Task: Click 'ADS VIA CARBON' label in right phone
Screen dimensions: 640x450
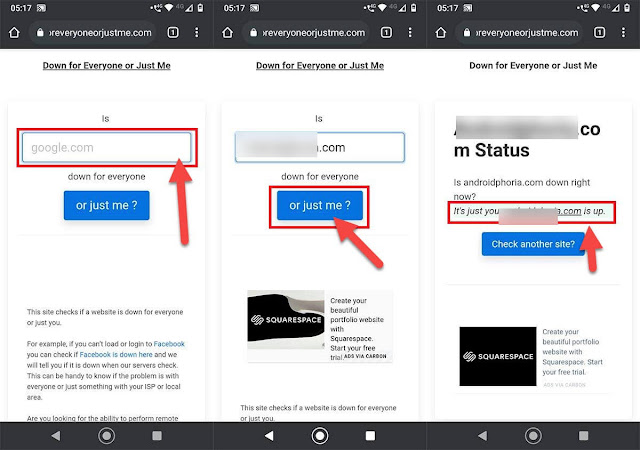Action: pyautogui.click(x=564, y=385)
